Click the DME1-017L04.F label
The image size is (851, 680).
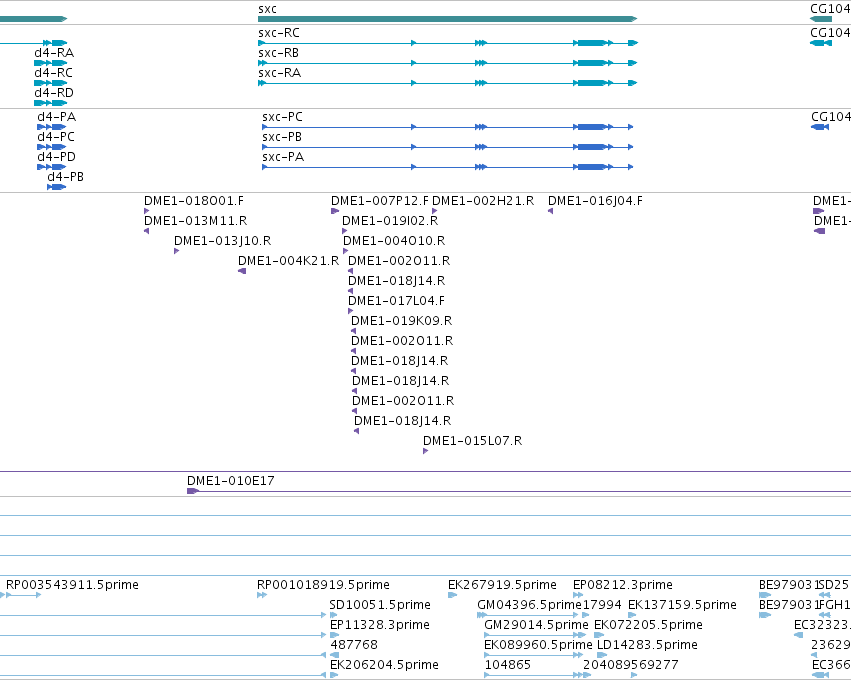pos(397,301)
